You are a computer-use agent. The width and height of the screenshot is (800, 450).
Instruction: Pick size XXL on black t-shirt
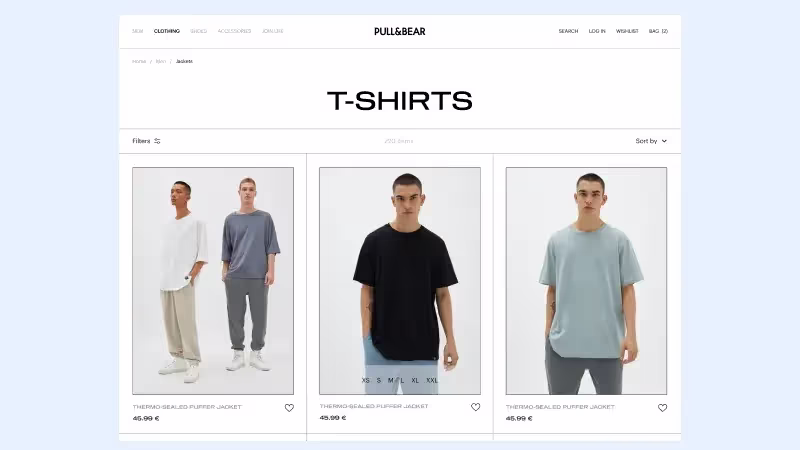pyautogui.click(x=432, y=380)
